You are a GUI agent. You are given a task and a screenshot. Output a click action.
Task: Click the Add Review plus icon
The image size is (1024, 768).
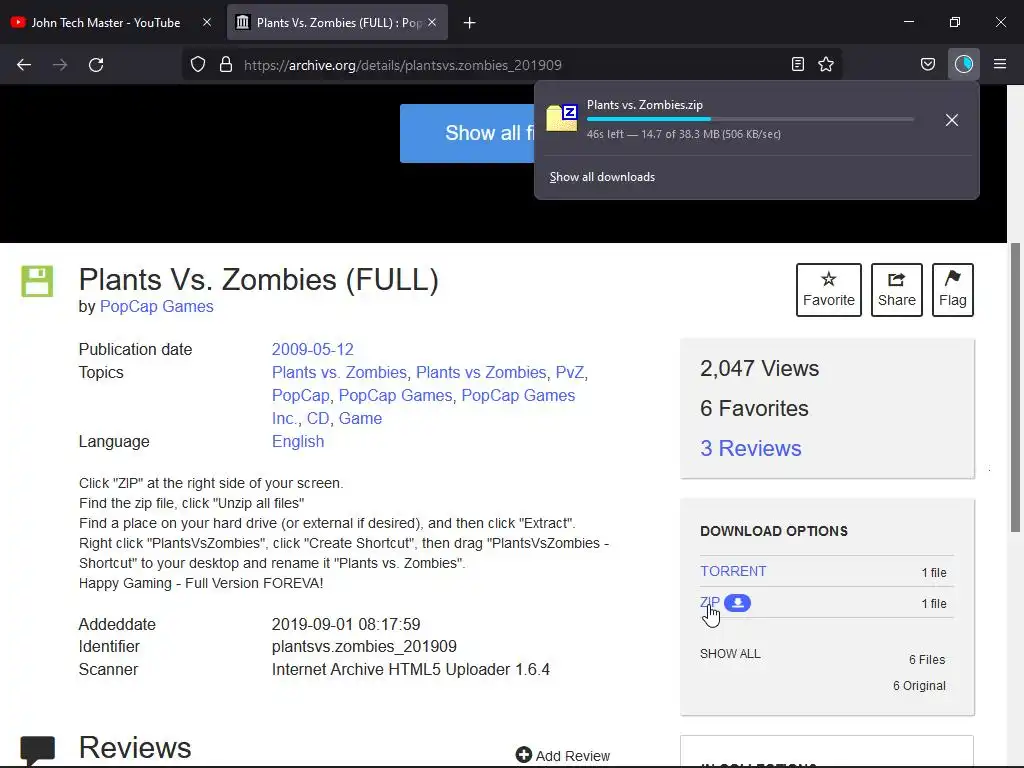[x=523, y=755]
